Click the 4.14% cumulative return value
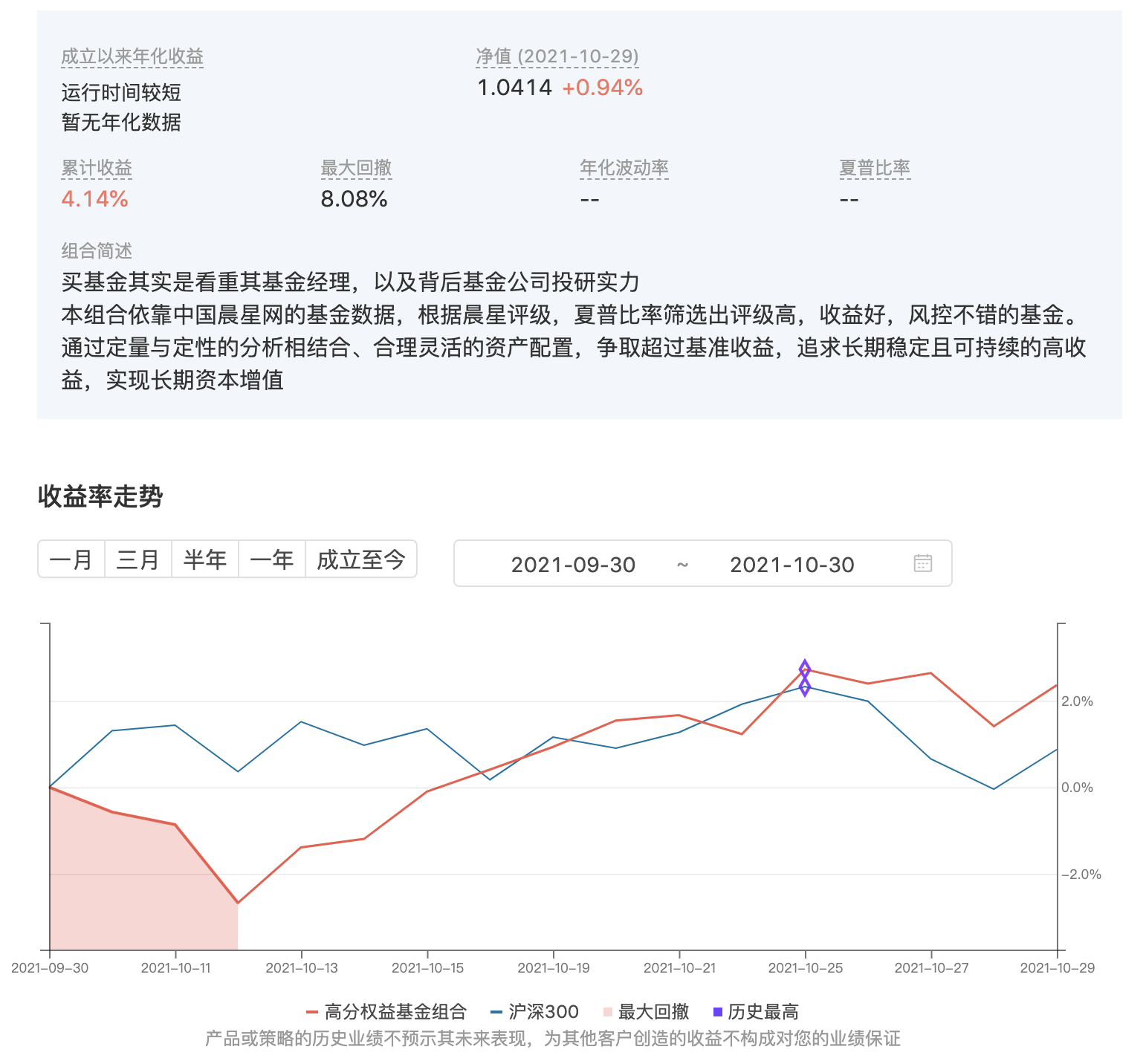Image resolution: width=1146 pixels, height=1064 pixels. click(x=94, y=199)
